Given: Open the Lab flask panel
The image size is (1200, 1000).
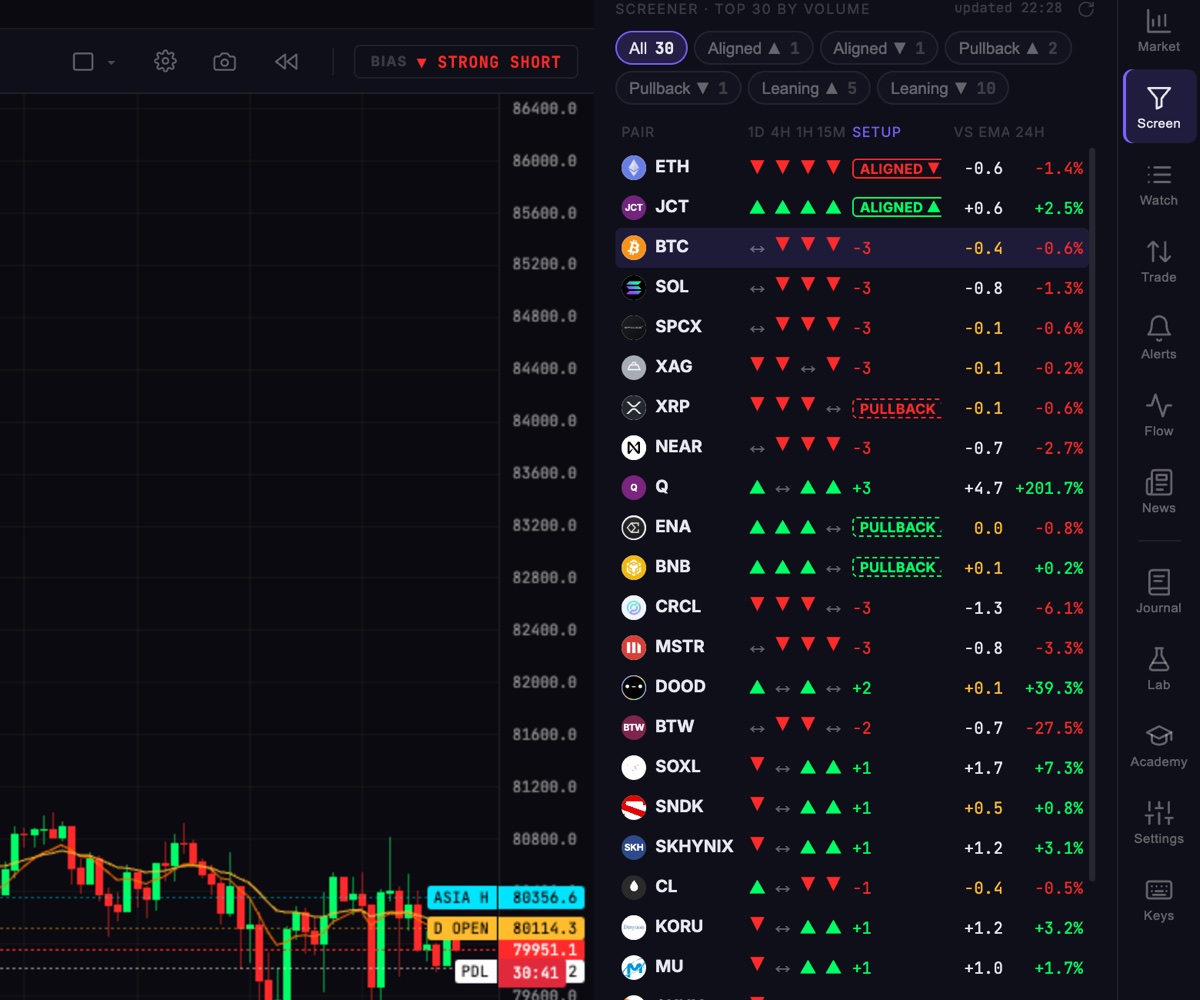Looking at the screenshot, I should pos(1158,669).
